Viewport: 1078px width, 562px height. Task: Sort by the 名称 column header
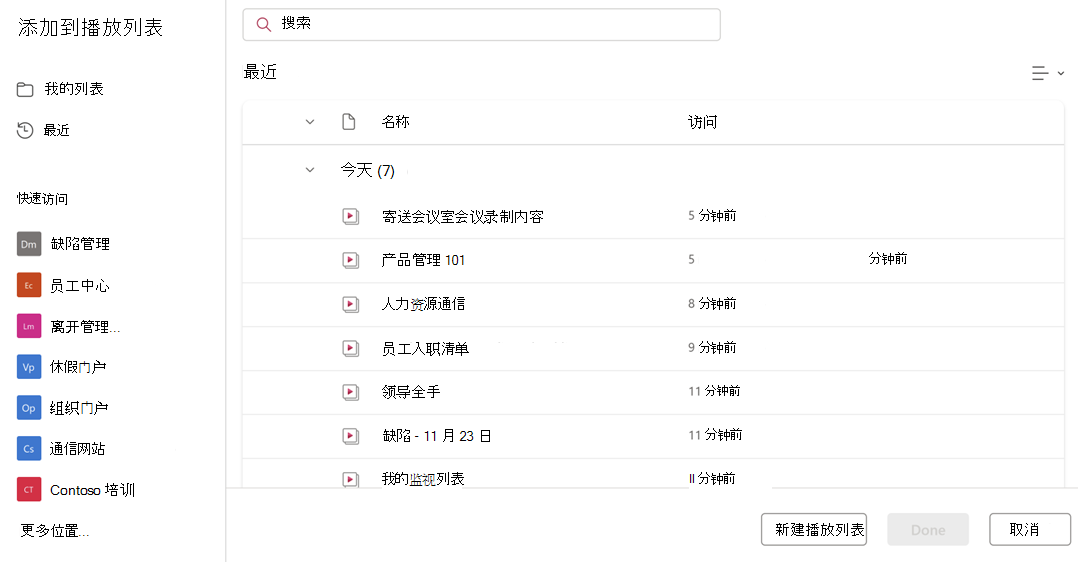[395, 122]
